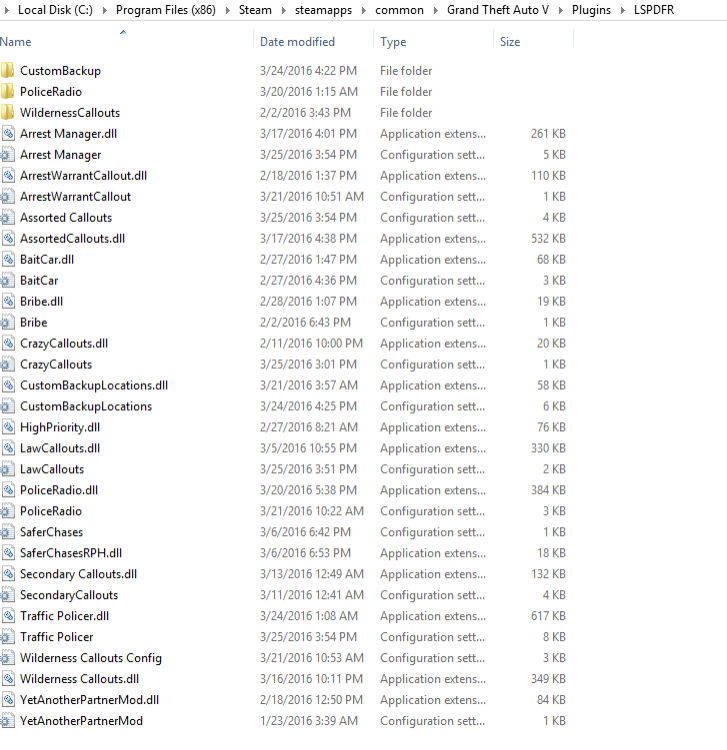Click the date 1/23/2016 3:39 AM
The width and height of the screenshot is (727, 750).
(x=309, y=721)
